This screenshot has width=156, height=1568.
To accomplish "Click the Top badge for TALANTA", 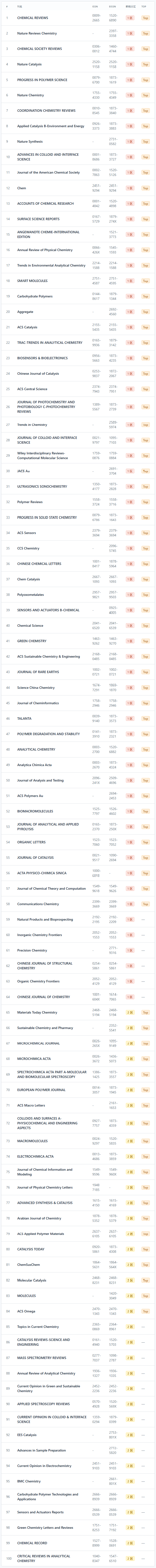I will pyautogui.click(x=145, y=718).
